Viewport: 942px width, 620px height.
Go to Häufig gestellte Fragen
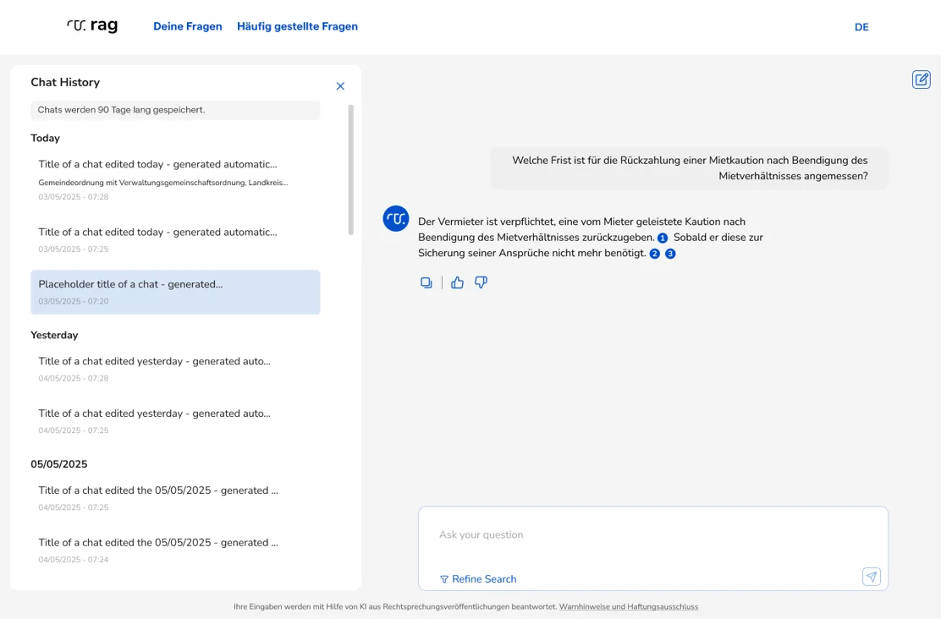tap(297, 27)
